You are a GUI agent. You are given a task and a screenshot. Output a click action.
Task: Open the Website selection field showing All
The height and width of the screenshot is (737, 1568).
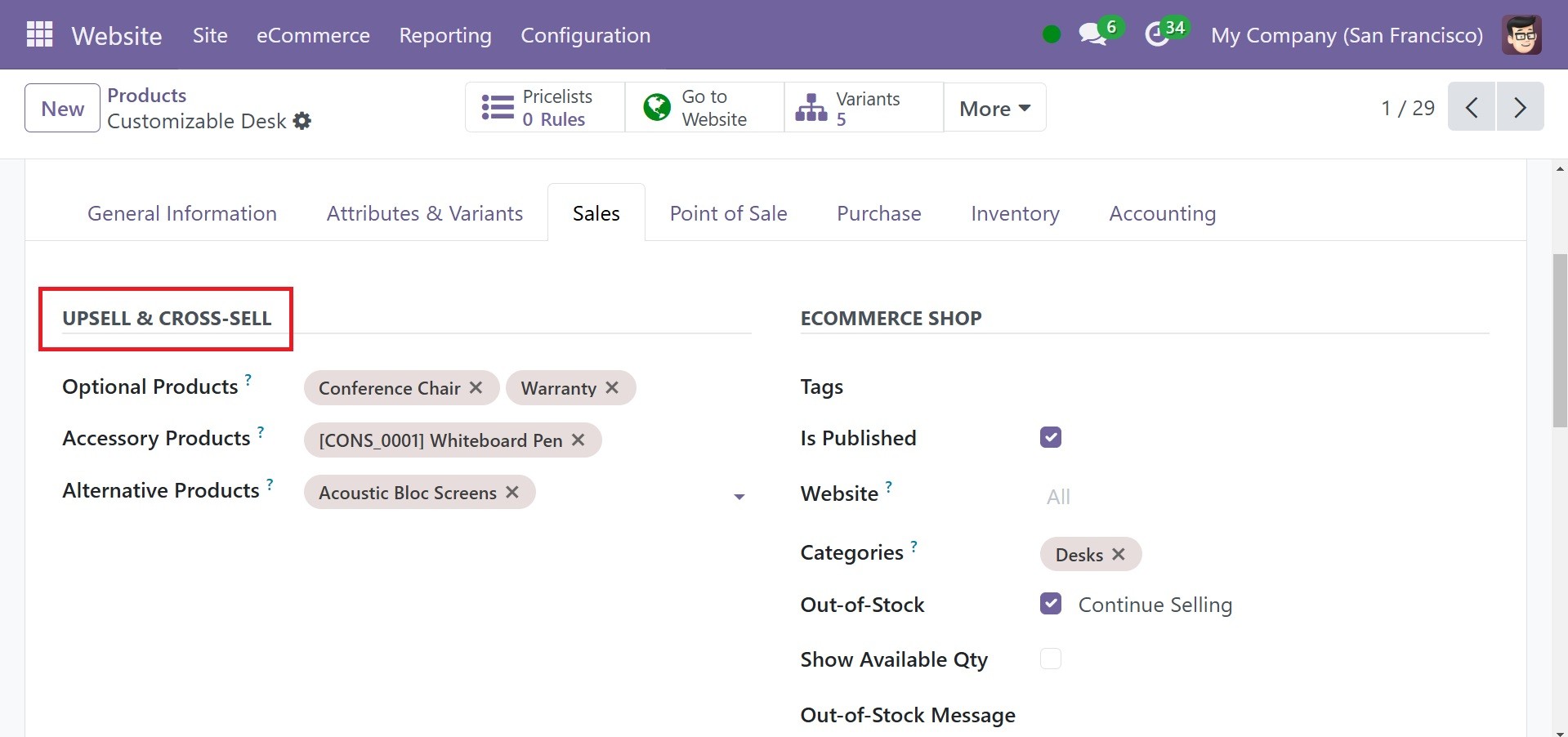coord(1264,496)
